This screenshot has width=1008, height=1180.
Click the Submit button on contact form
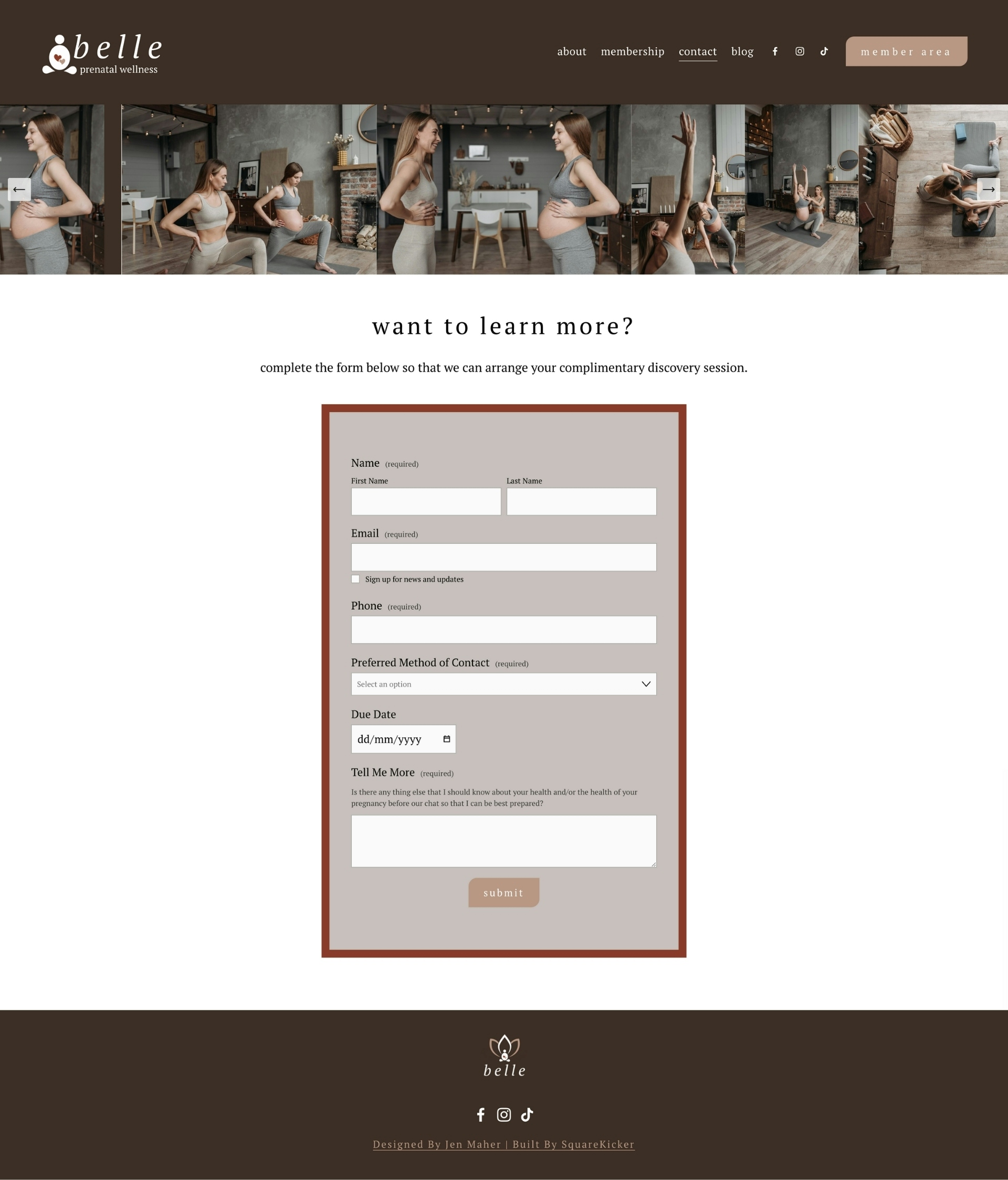click(503, 892)
